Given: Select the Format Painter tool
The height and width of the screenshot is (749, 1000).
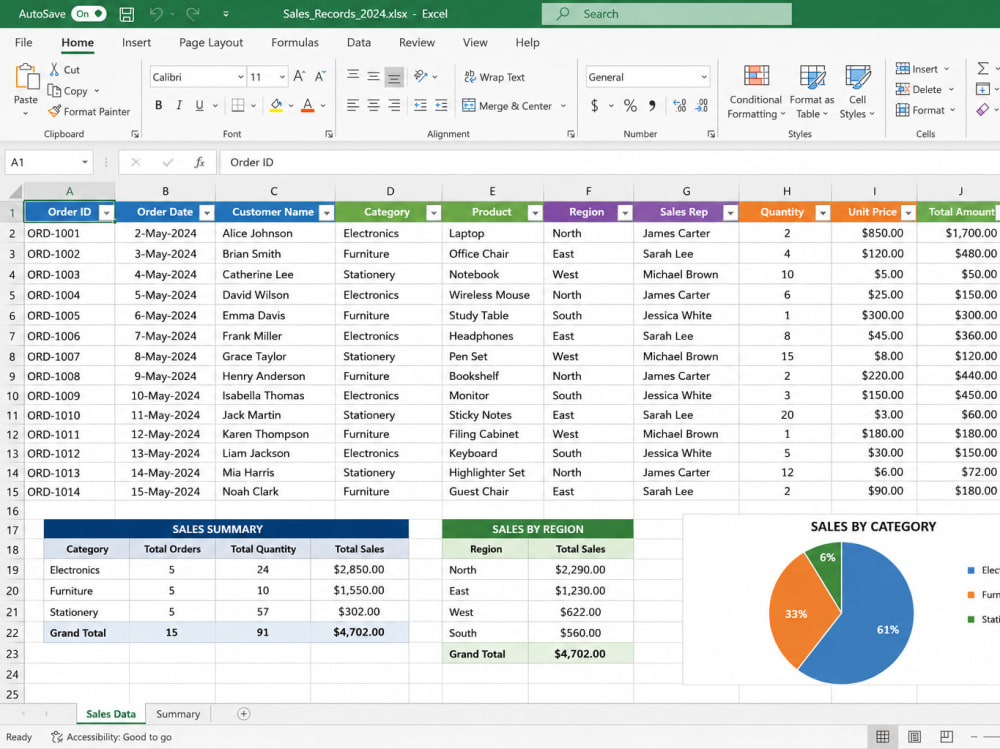Looking at the screenshot, I should [89, 111].
